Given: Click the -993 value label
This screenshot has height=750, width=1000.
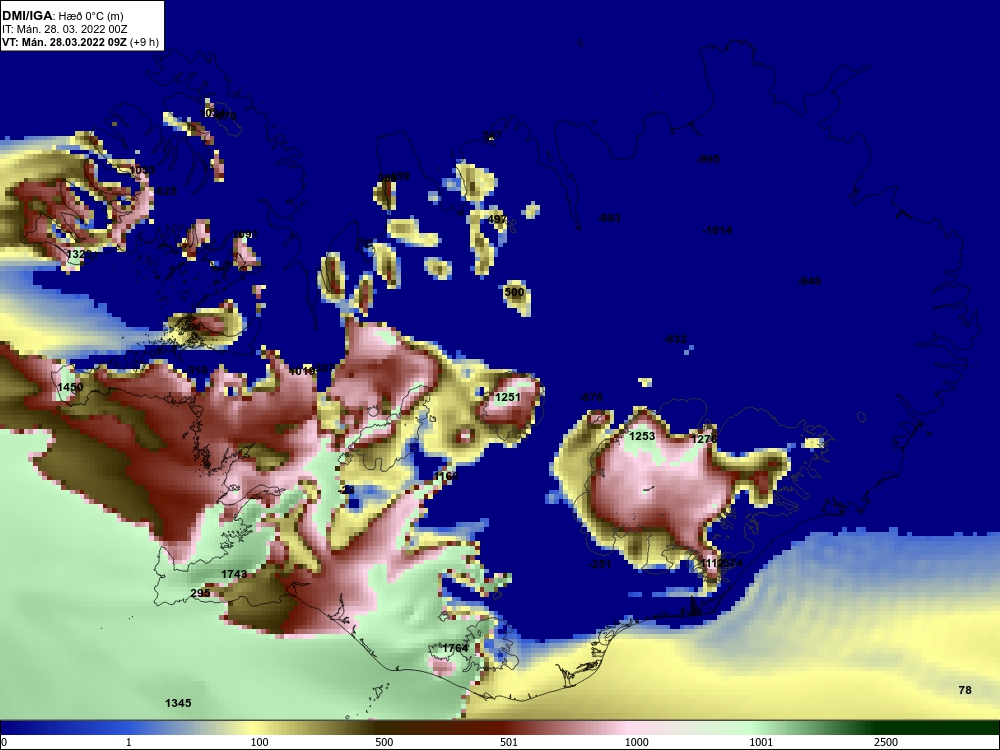Looking at the screenshot, I should tap(608, 218).
